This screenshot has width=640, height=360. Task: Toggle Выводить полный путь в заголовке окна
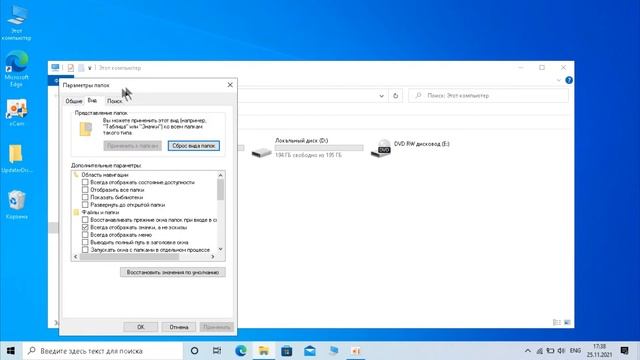coord(85,242)
